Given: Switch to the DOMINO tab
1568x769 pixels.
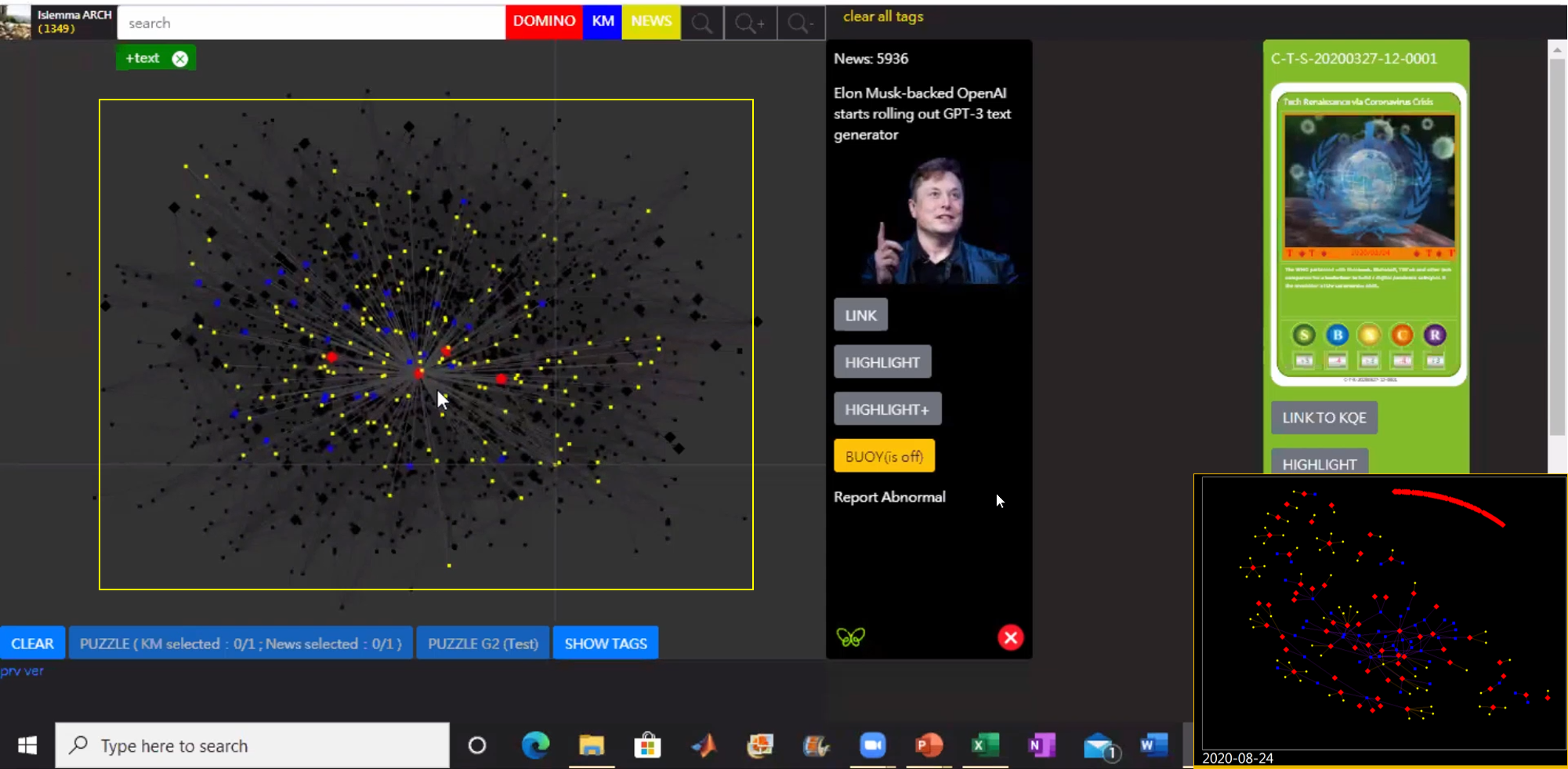Looking at the screenshot, I should (x=544, y=21).
